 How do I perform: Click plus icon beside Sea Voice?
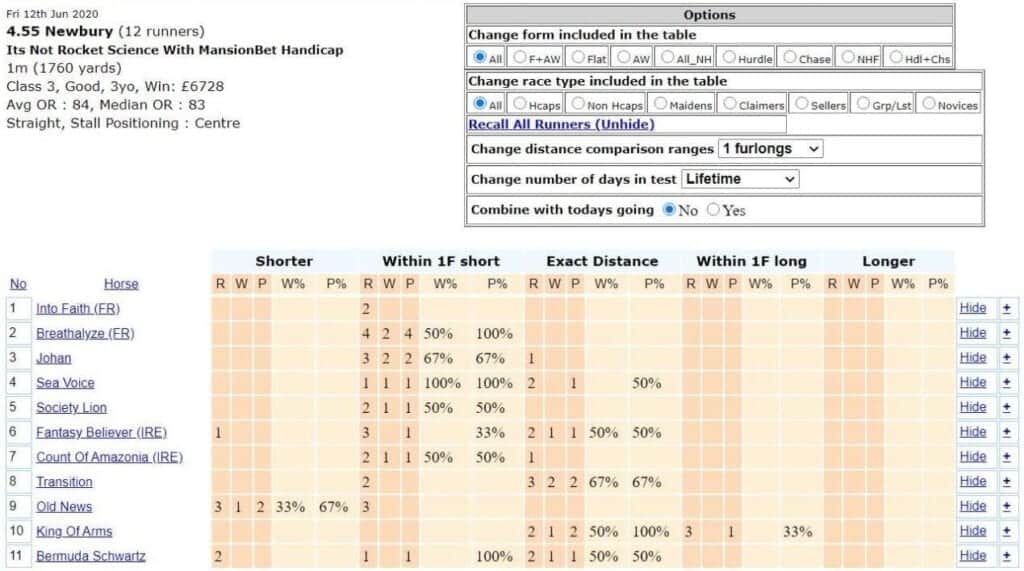click(x=1006, y=383)
